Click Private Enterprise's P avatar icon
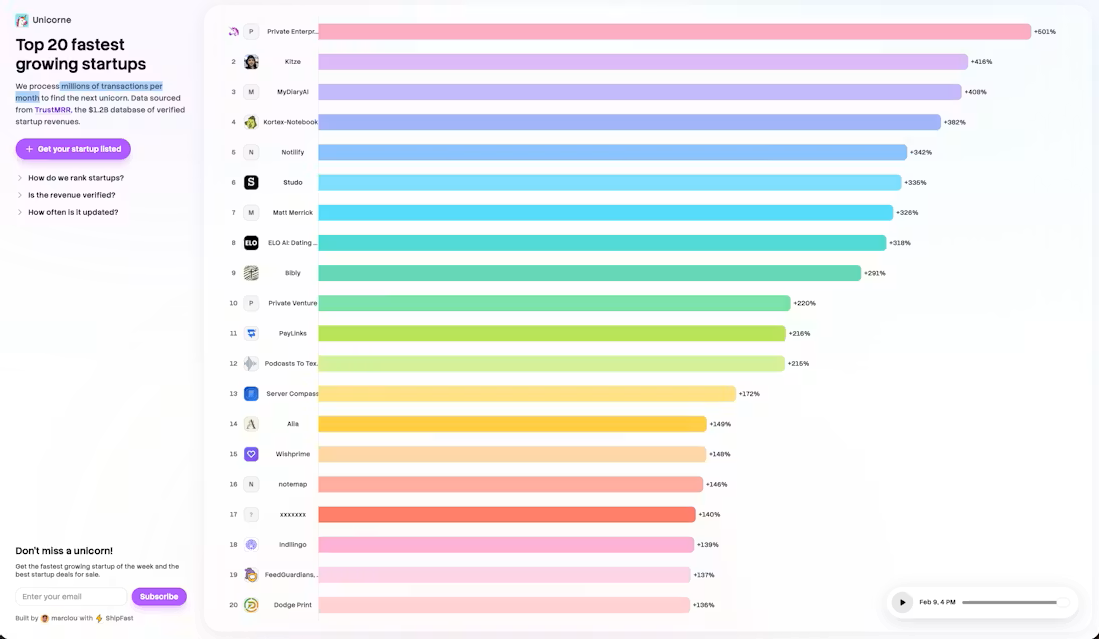This screenshot has height=639, width=1099. pos(251,32)
